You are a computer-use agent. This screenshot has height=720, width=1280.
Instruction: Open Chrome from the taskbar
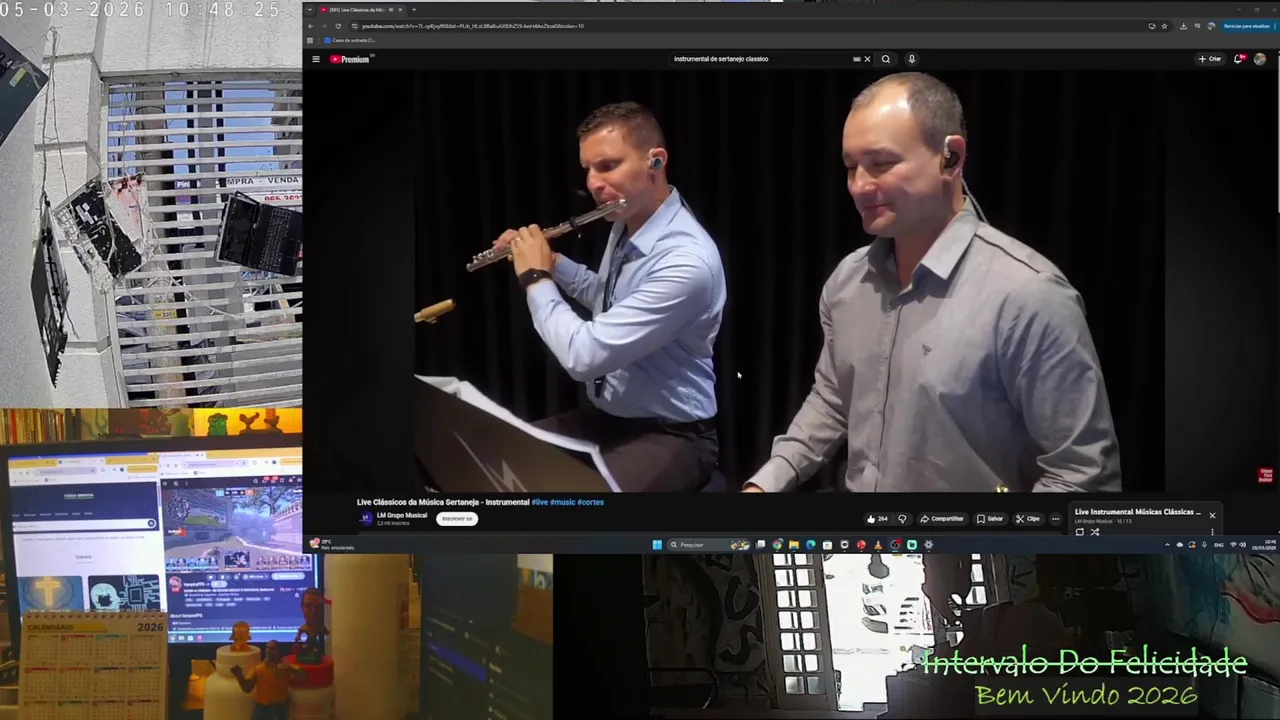(x=777, y=545)
